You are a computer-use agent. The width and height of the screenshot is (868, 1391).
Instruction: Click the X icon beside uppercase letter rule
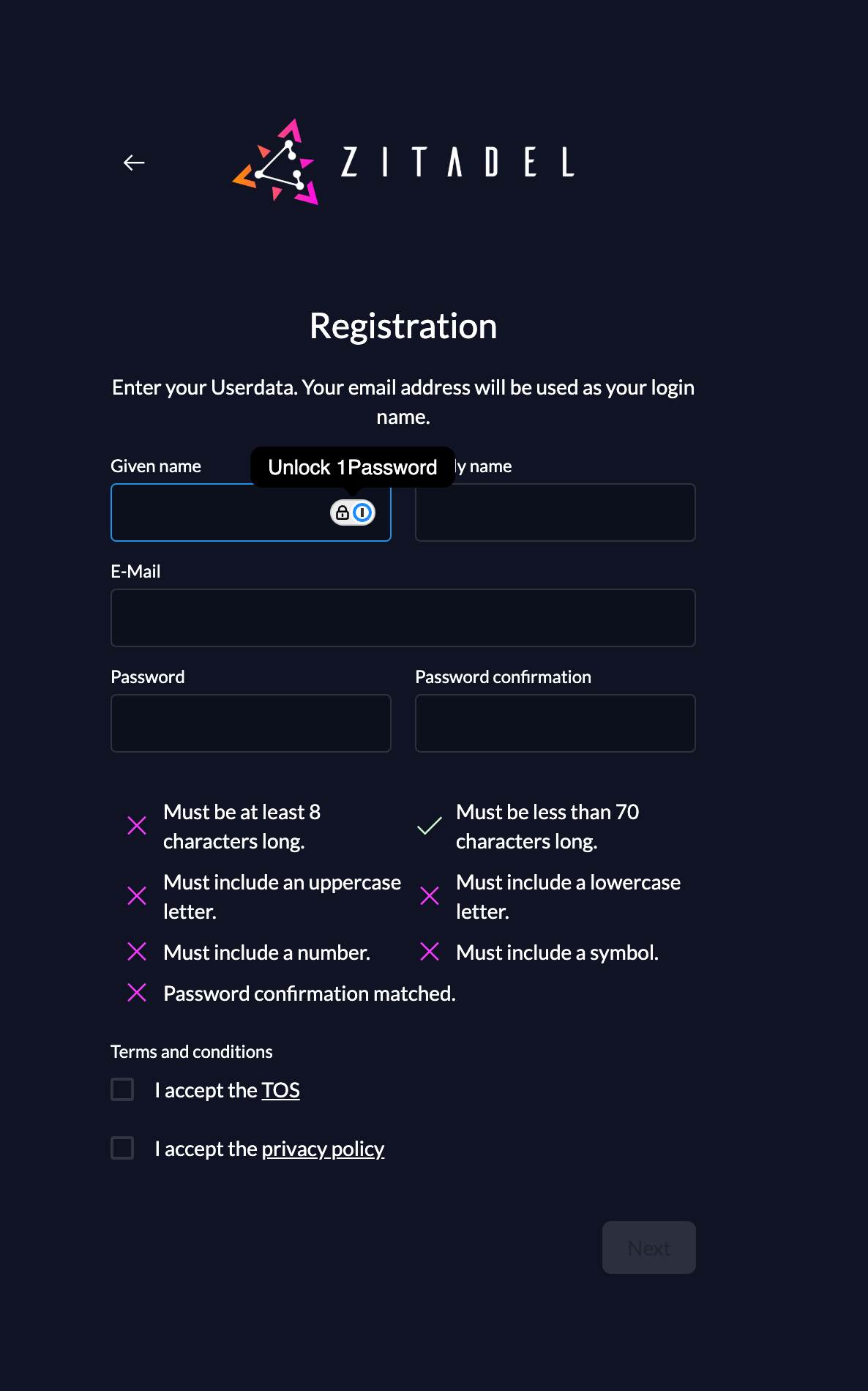click(137, 896)
